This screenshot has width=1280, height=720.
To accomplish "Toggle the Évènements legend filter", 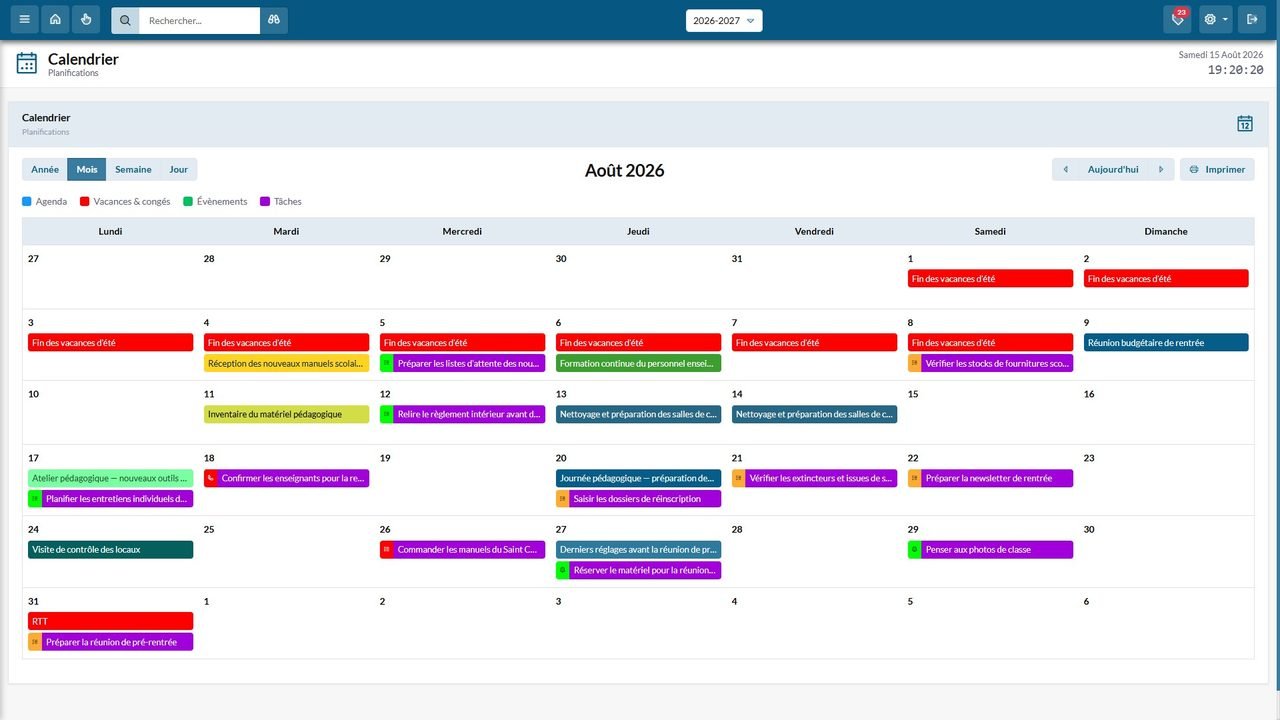I will point(215,202).
